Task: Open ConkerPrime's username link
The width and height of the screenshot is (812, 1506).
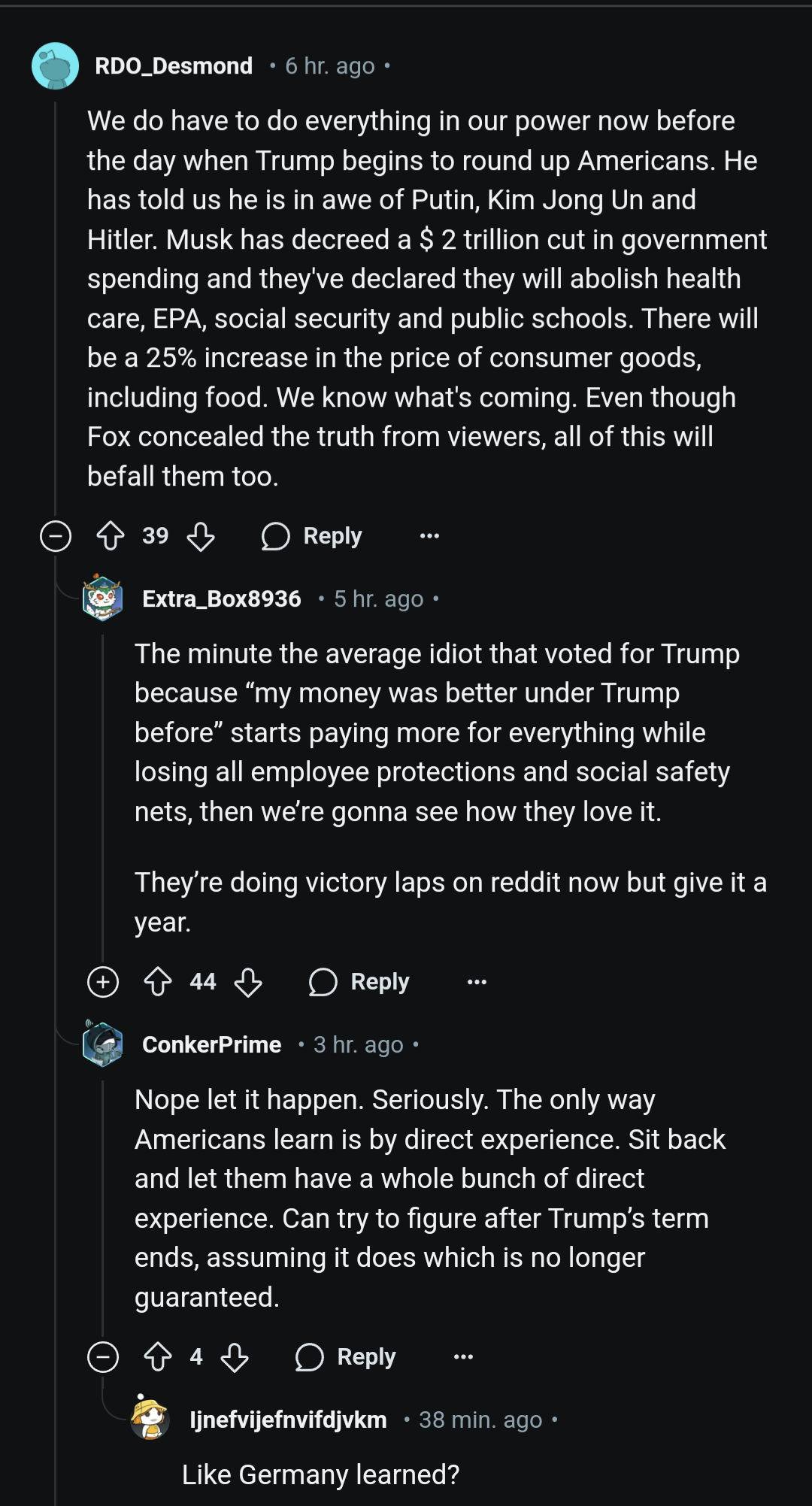Action: (212, 1044)
